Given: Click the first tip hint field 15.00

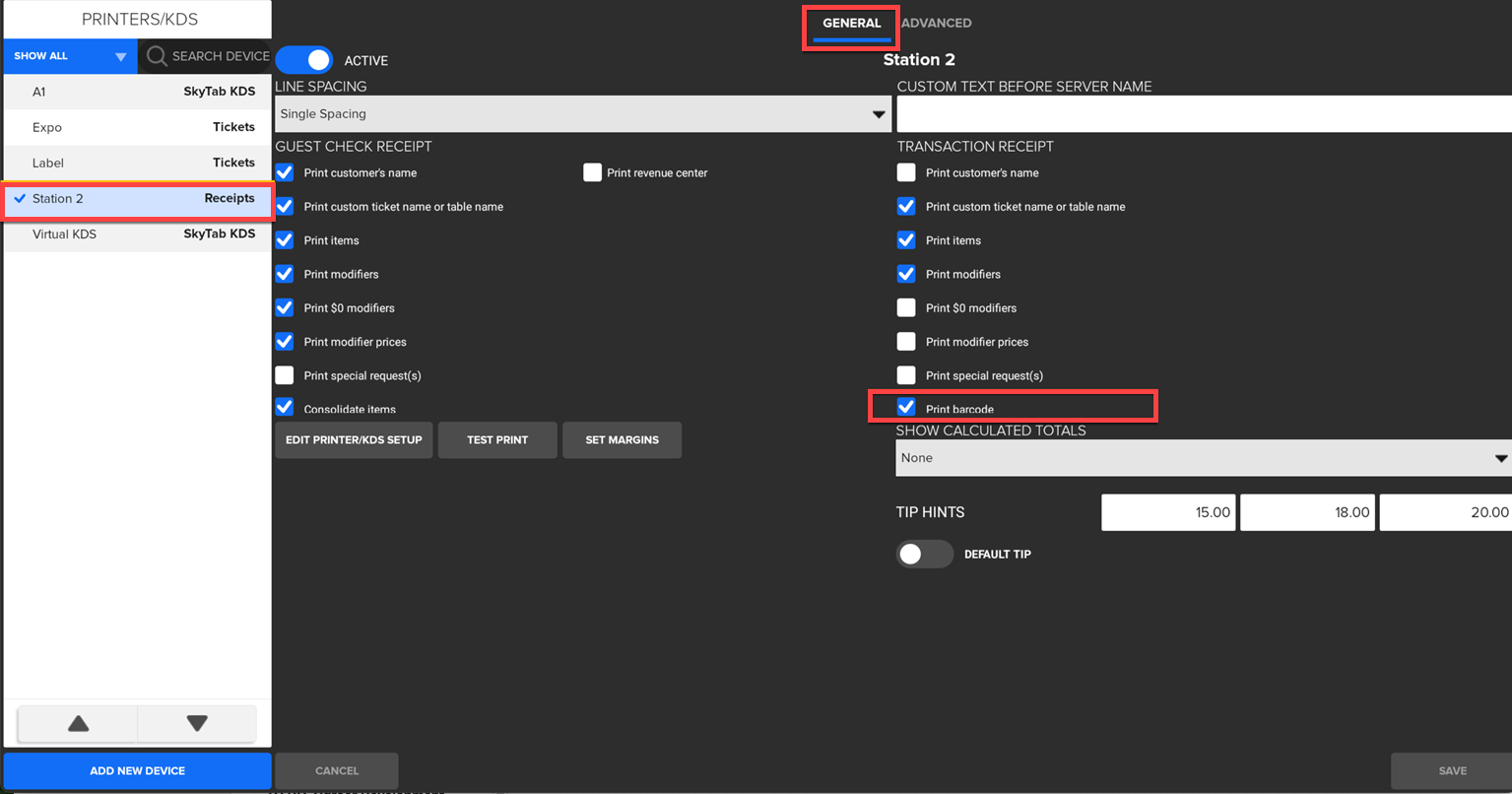Looking at the screenshot, I should click(x=1168, y=512).
